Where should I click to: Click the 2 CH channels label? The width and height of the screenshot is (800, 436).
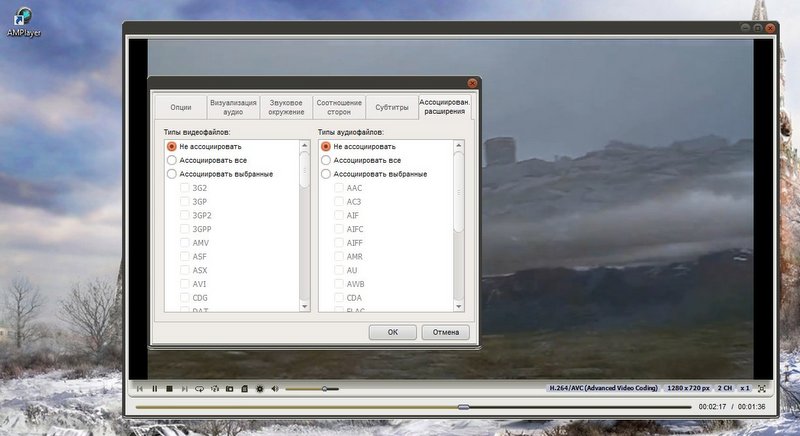coord(724,388)
